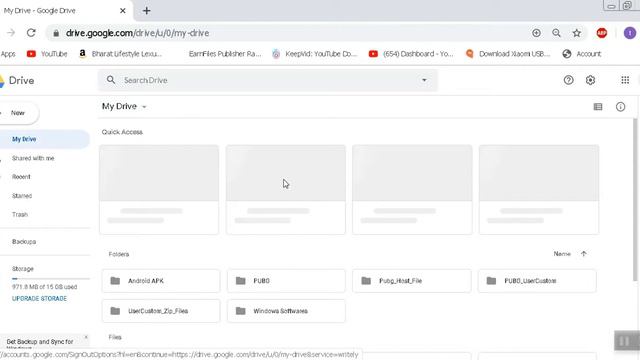Open a new browser tab
The width and height of the screenshot is (640, 360).
click(147, 11)
